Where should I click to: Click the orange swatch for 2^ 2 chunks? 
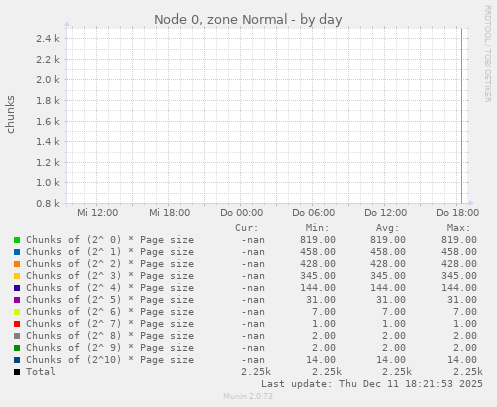[17, 264]
